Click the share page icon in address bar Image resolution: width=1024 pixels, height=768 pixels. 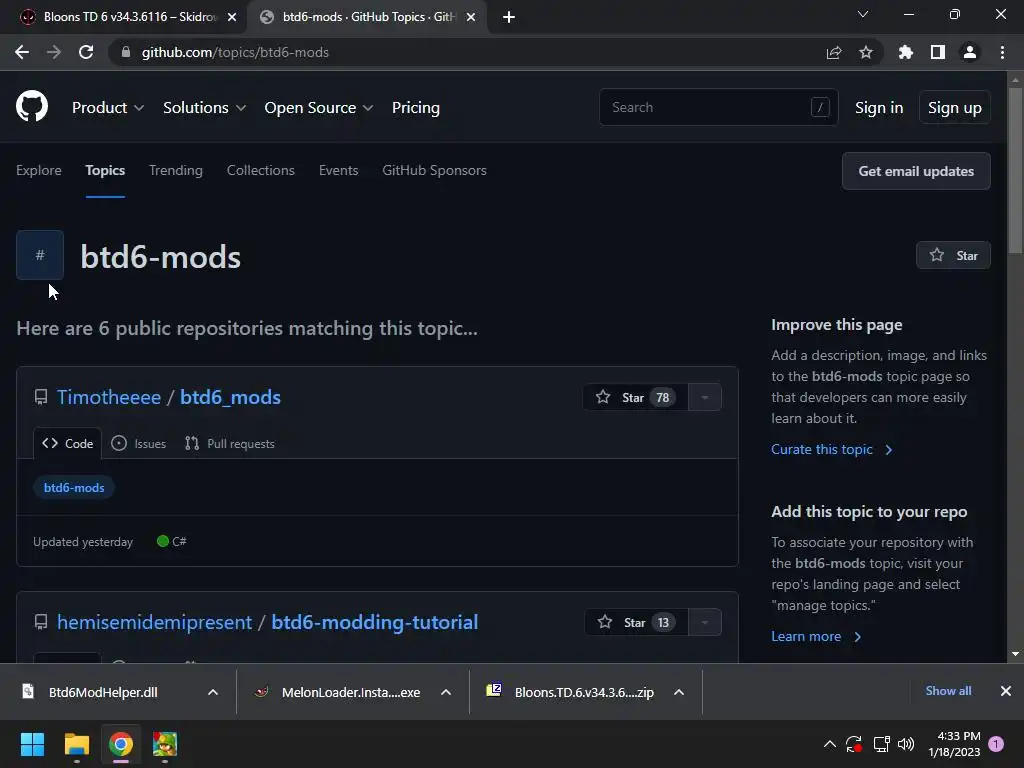click(x=834, y=52)
